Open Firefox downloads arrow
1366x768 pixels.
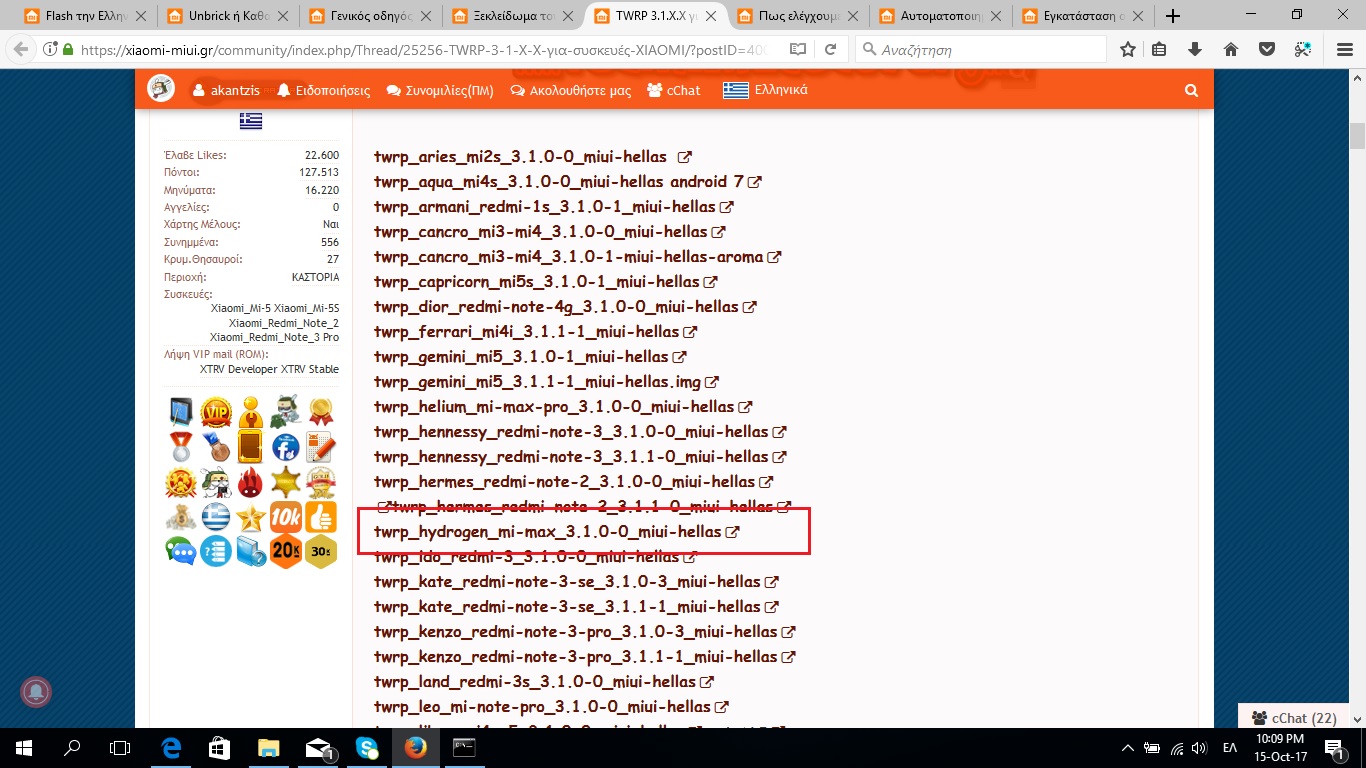pos(1195,49)
